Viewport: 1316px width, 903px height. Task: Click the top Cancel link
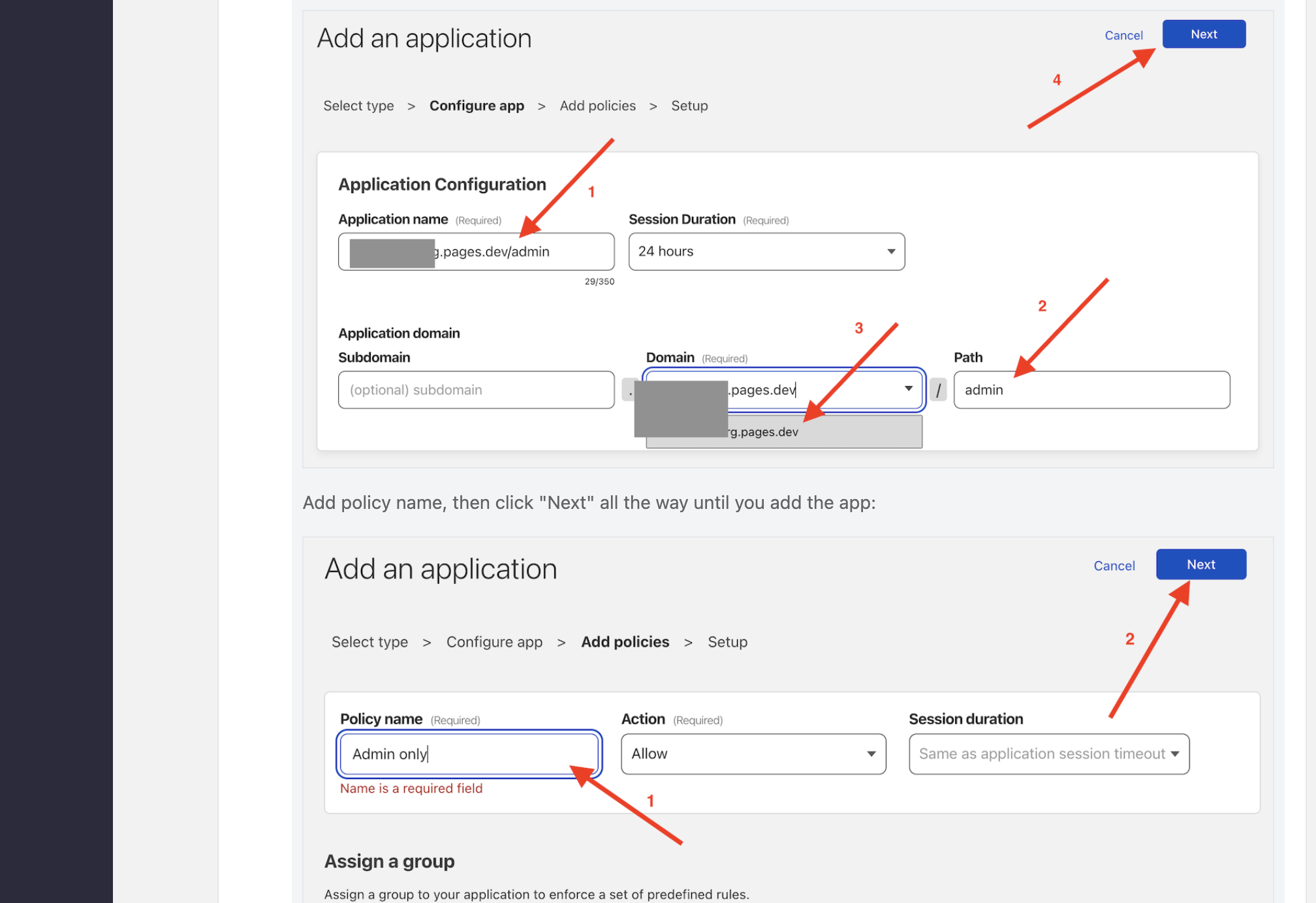1123,35
